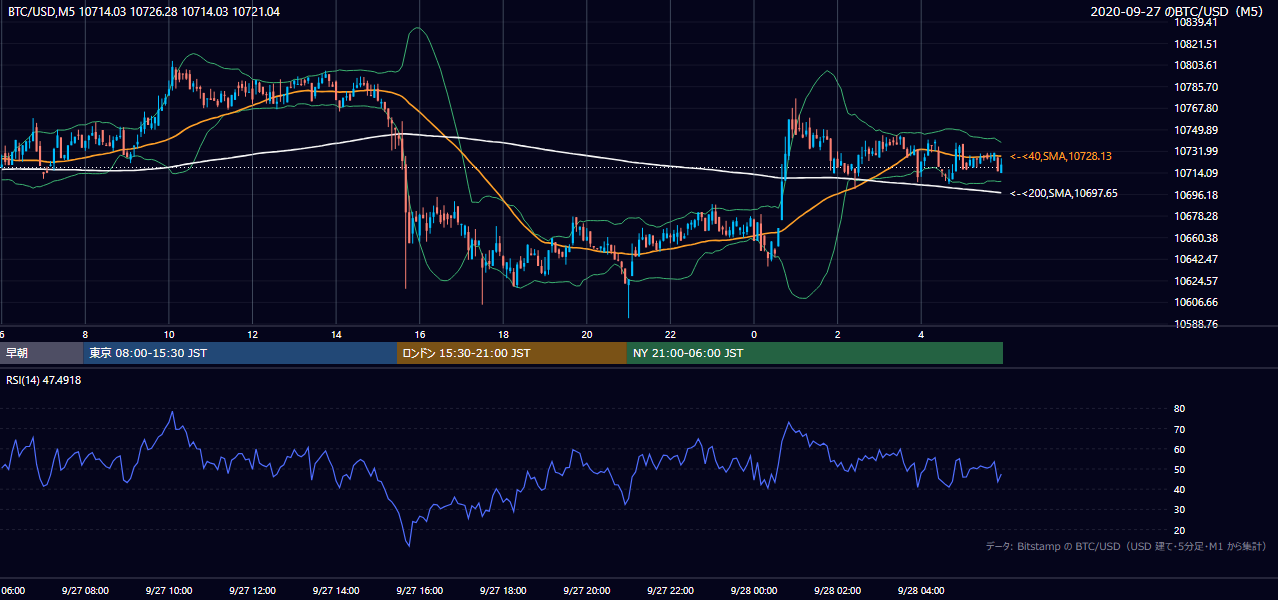The image size is (1278, 600).
Task: Click the 9/27 16:00 time label
Action: coord(419,590)
